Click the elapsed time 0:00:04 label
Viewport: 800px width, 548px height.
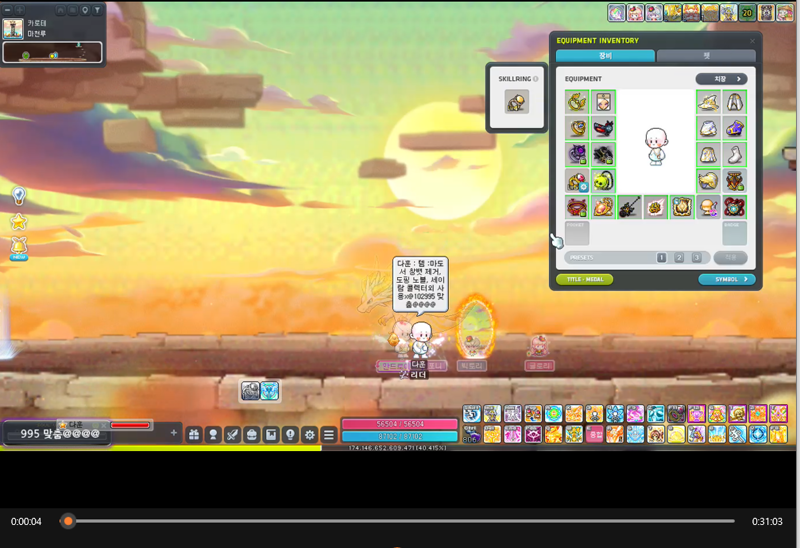(26, 521)
